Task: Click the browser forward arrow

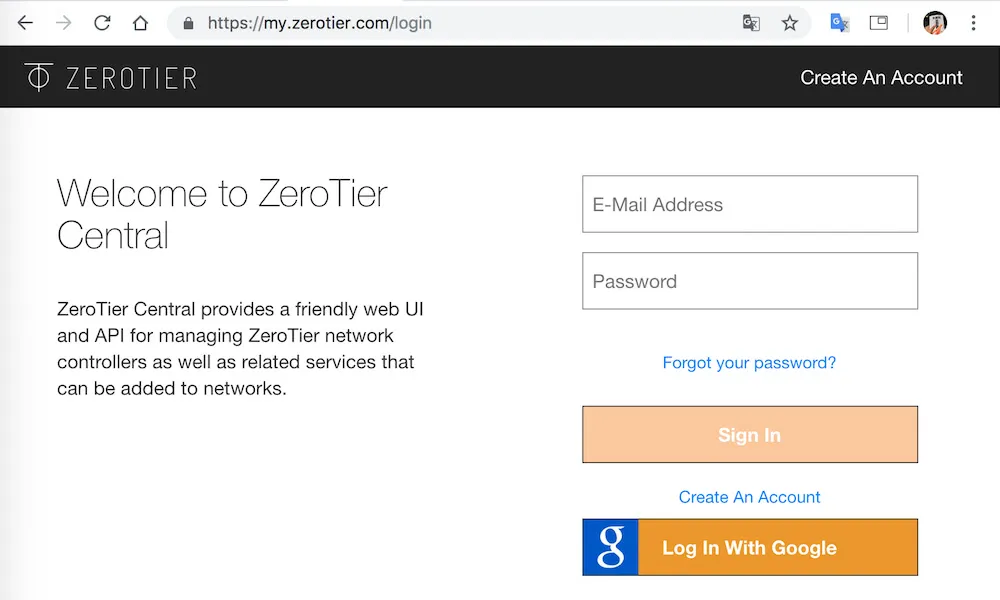Action: pos(63,23)
